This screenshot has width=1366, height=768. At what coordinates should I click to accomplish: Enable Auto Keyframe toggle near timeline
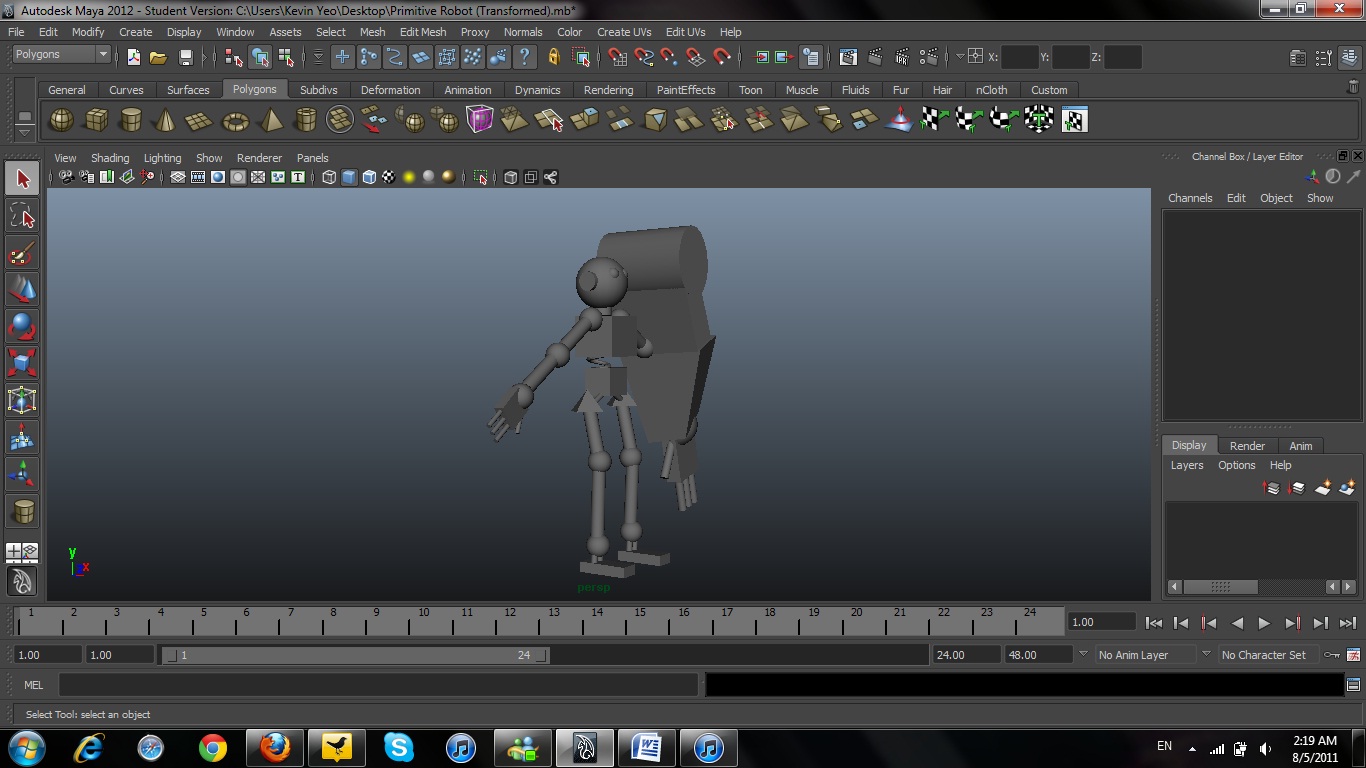pos(1332,655)
